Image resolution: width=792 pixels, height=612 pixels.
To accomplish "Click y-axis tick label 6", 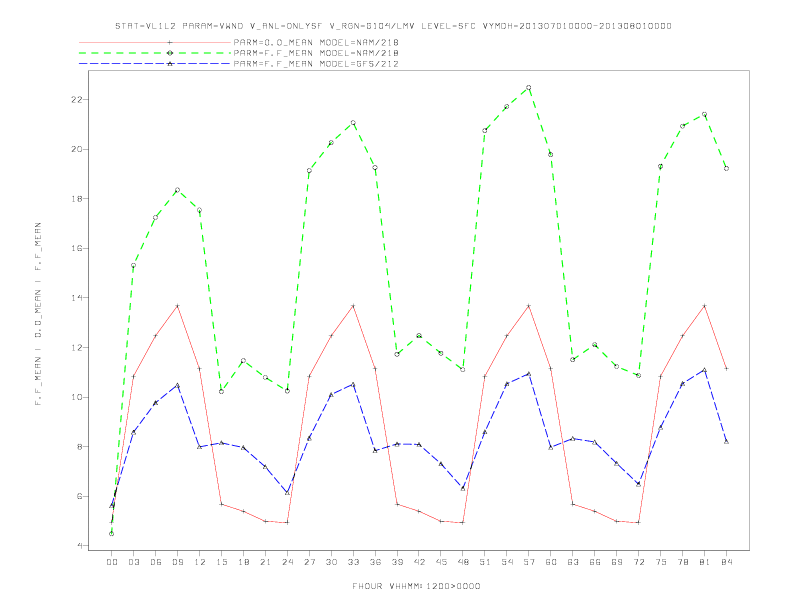I will tap(79, 496).
